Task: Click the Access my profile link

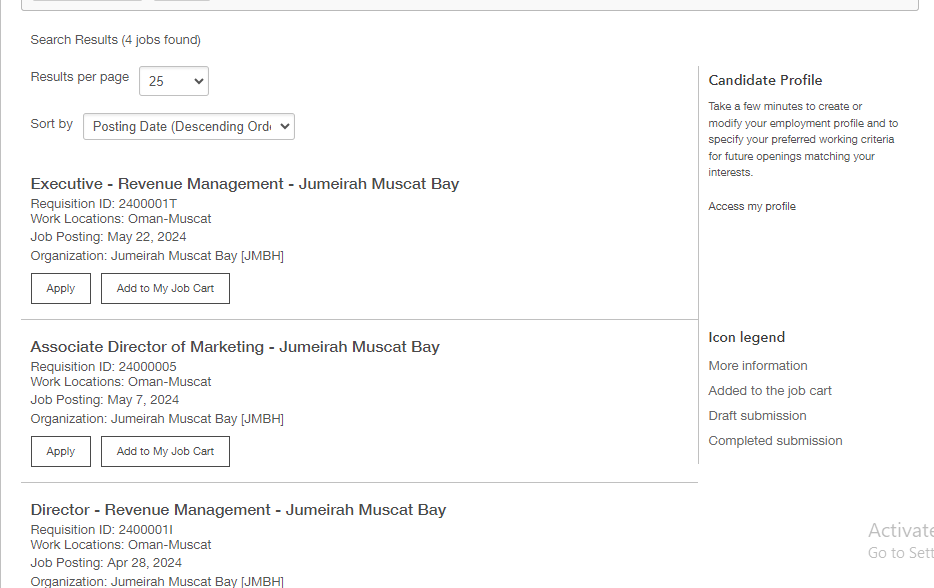Action: pyautogui.click(x=752, y=206)
